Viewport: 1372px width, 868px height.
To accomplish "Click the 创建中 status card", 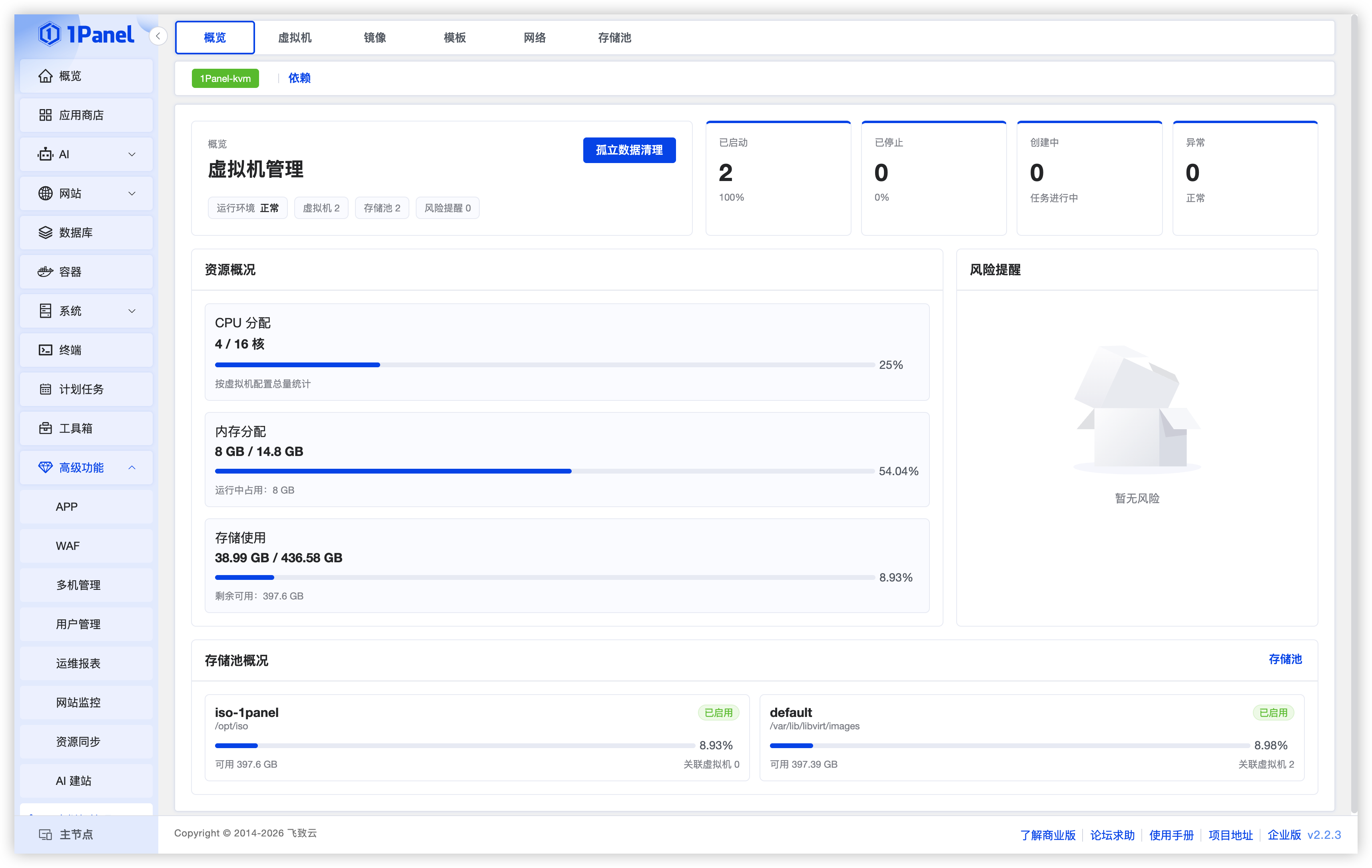I will tap(1089, 178).
